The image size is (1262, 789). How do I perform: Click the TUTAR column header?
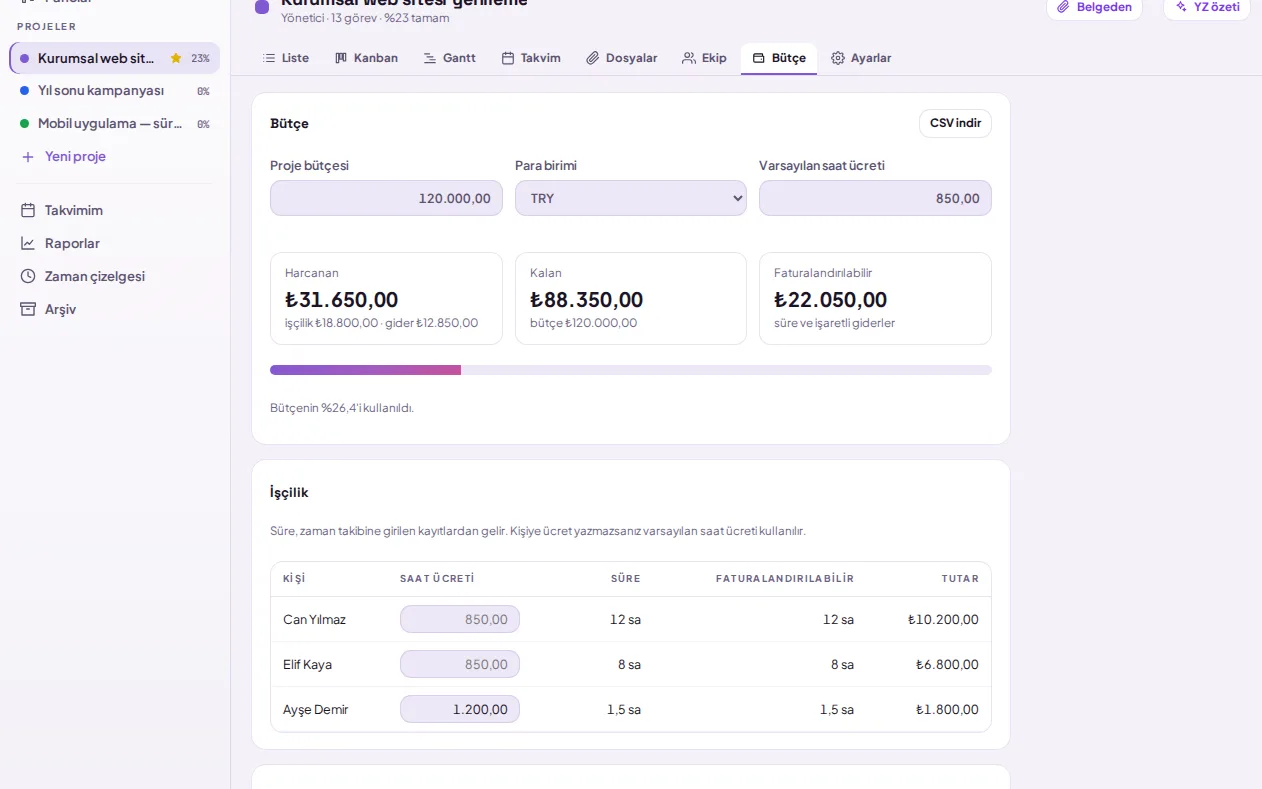tap(960, 579)
